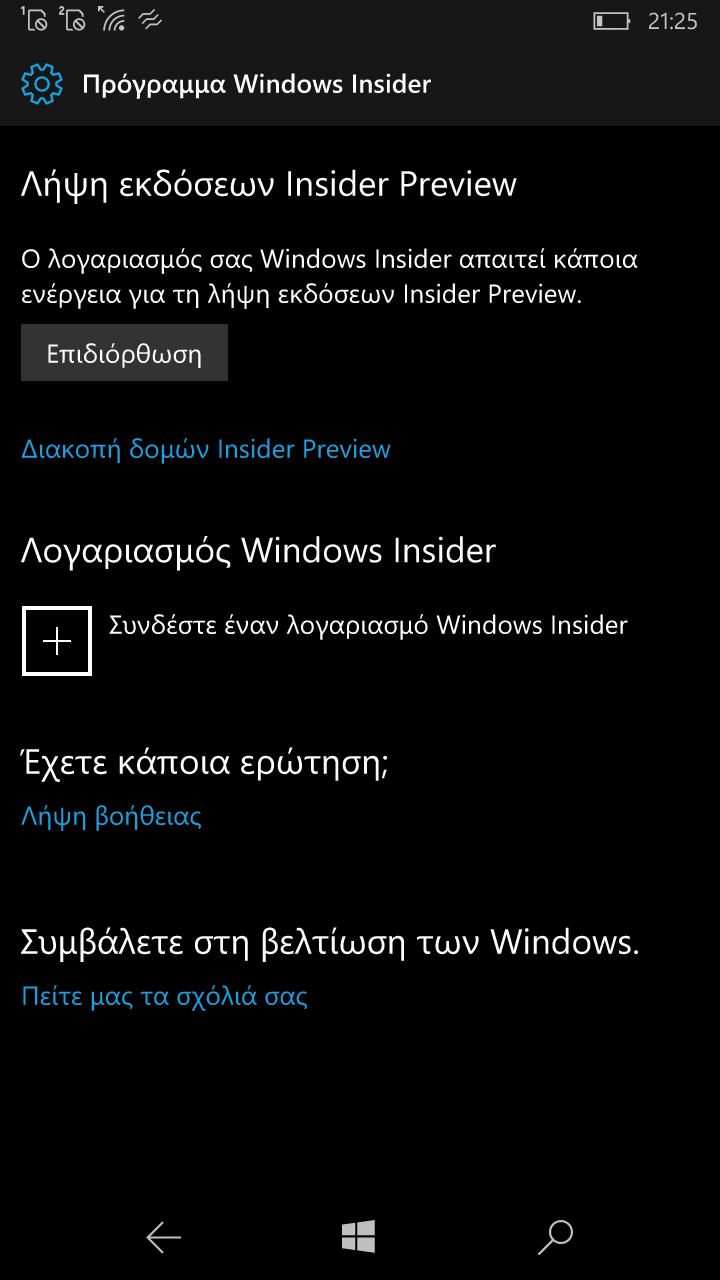Tap the clock showing 21:25
The width and height of the screenshot is (720, 1280).
(x=672, y=21)
